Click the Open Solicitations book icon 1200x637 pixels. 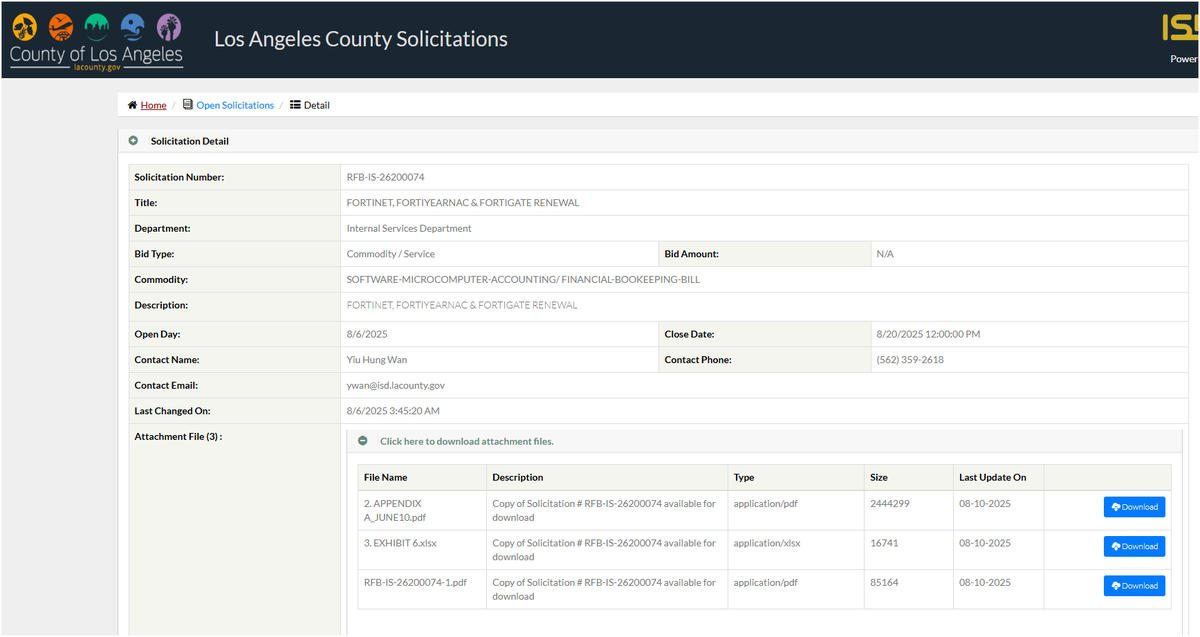188,105
